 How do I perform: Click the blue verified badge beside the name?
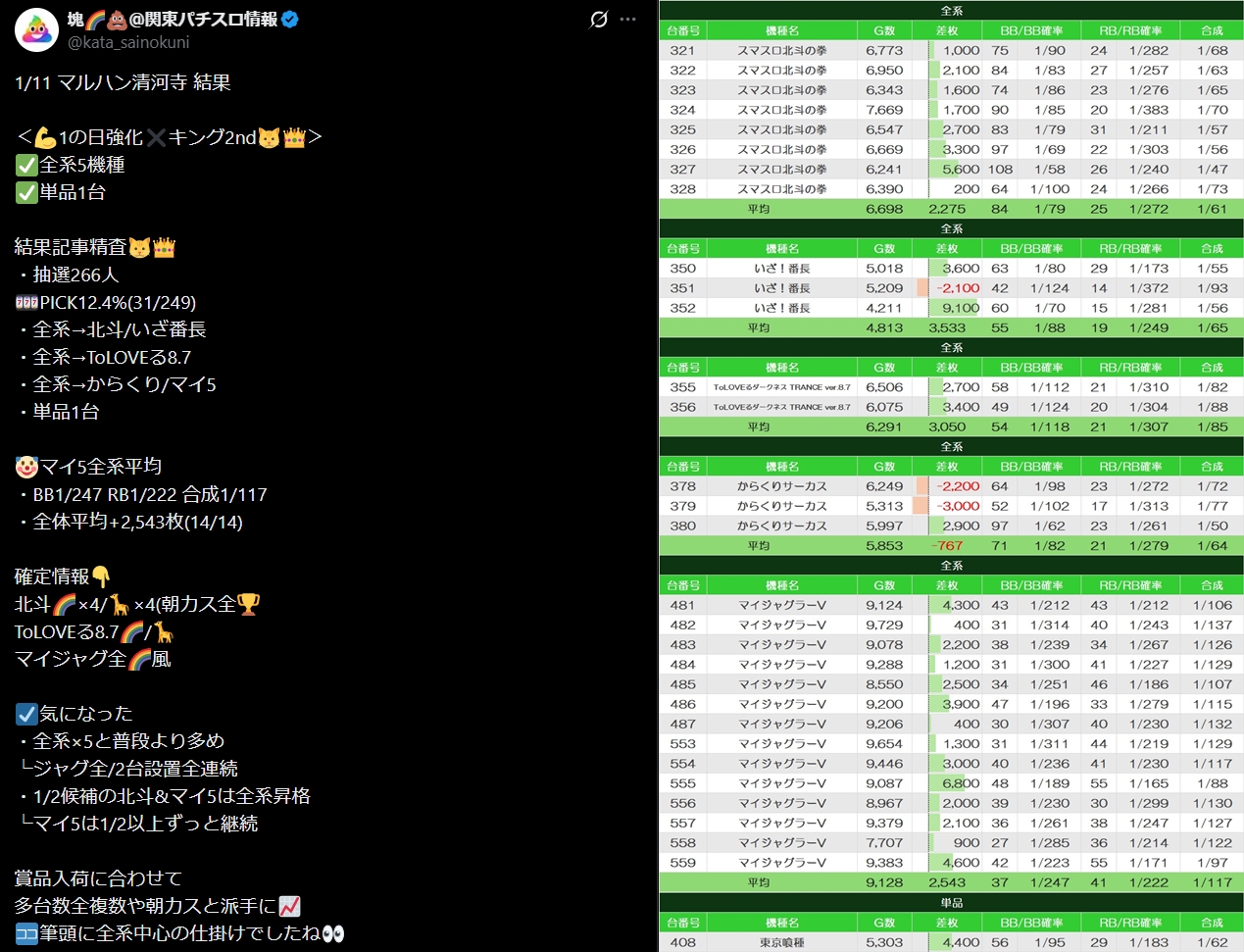pos(290,19)
